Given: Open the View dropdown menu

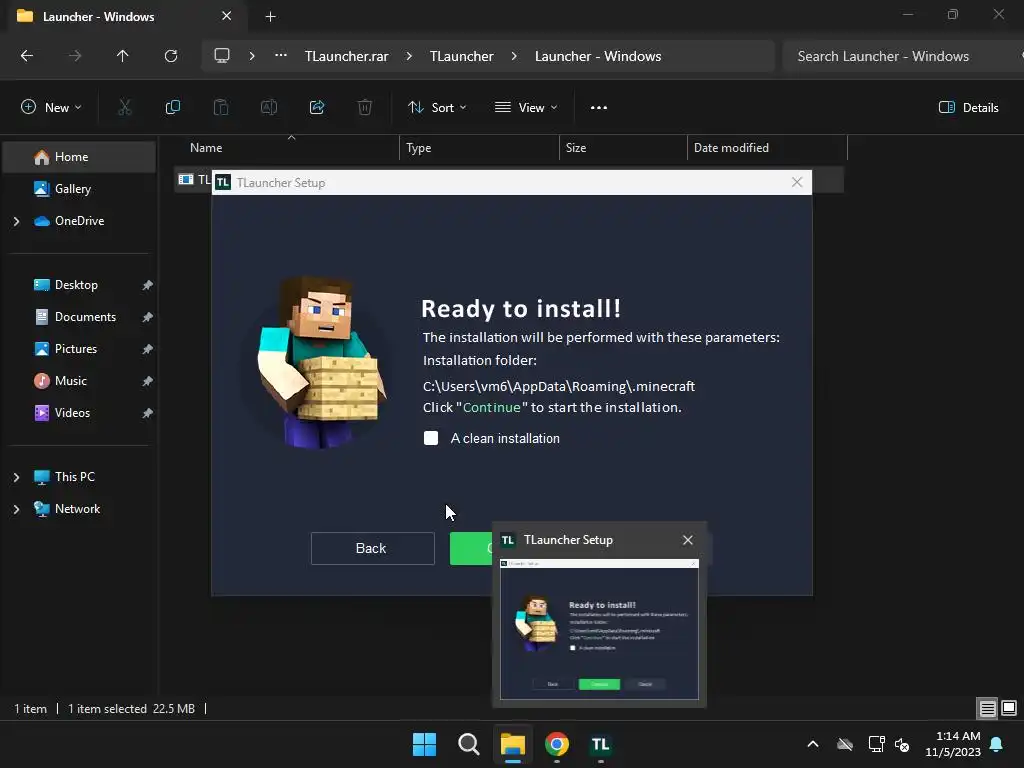Looking at the screenshot, I should pyautogui.click(x=526, y=108).
